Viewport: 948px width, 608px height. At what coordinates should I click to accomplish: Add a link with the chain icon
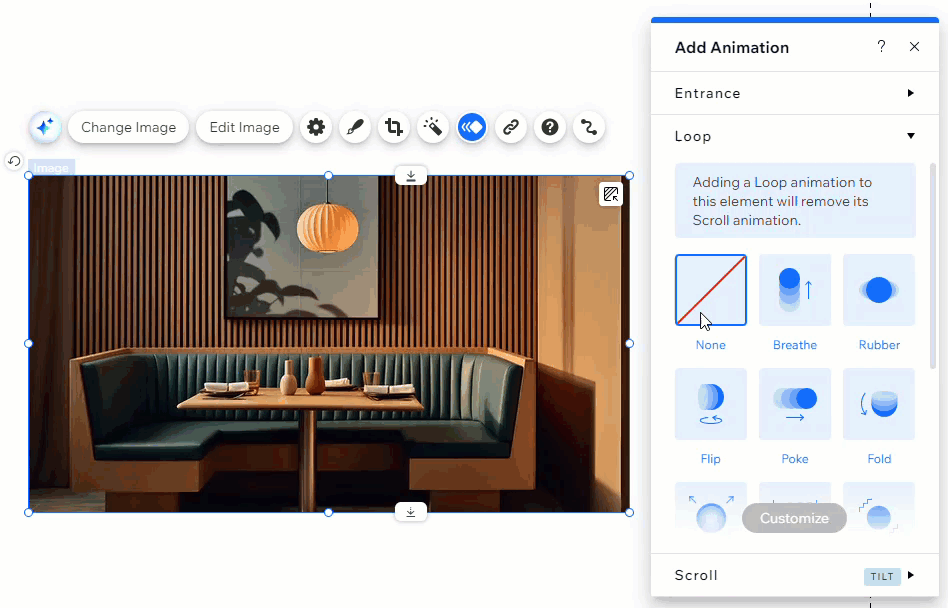click(510, 127)
